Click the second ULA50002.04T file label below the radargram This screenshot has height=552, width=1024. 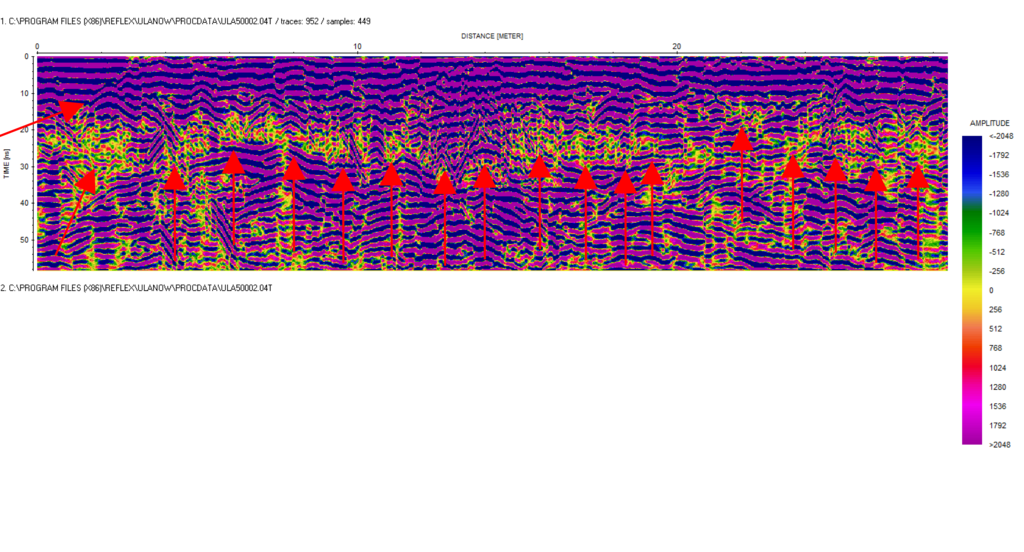click(x=137, y=288)
